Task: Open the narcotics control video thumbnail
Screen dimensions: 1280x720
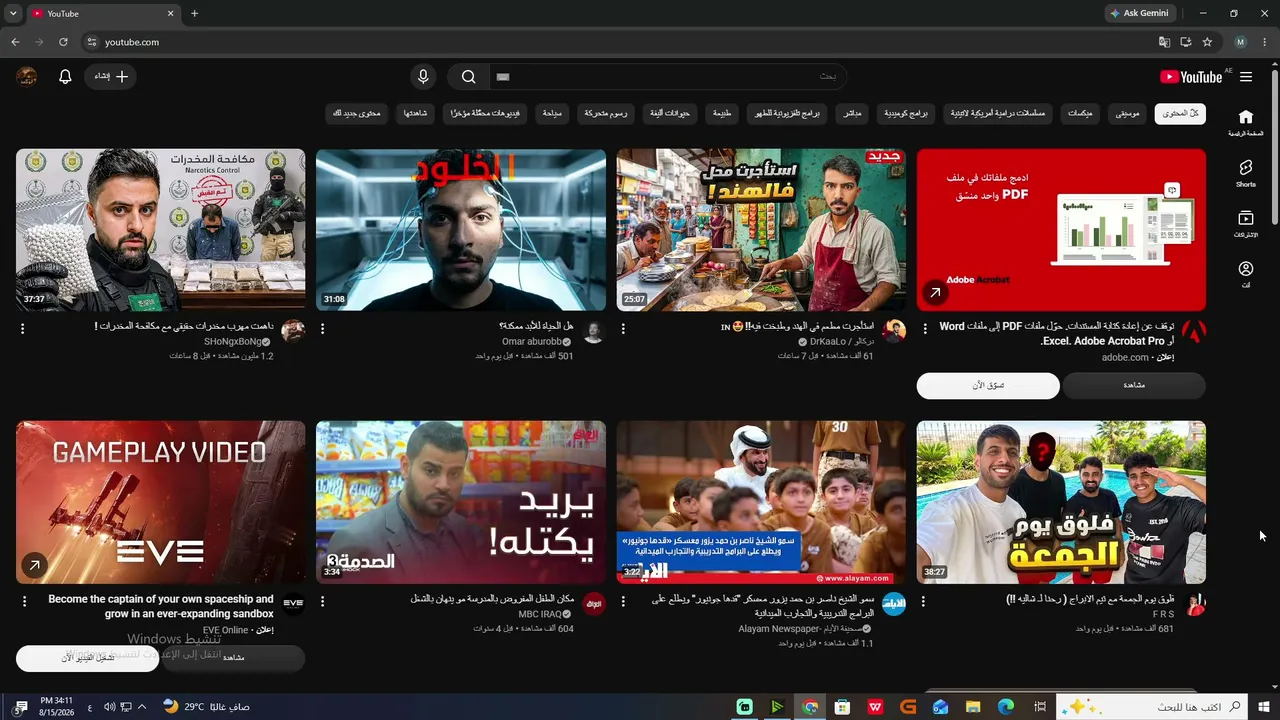Action: tap(161, 230)
